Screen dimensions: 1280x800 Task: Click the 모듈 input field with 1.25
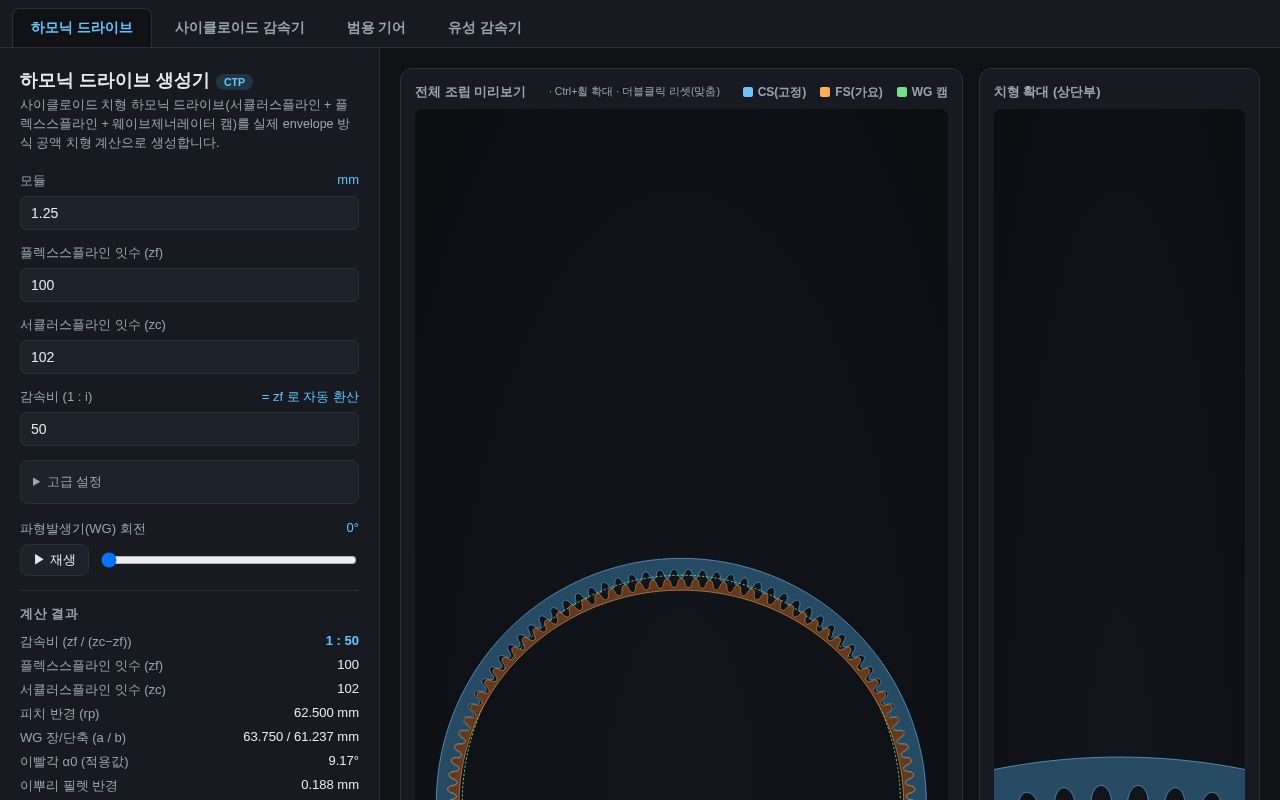click(x=189, y=213)
